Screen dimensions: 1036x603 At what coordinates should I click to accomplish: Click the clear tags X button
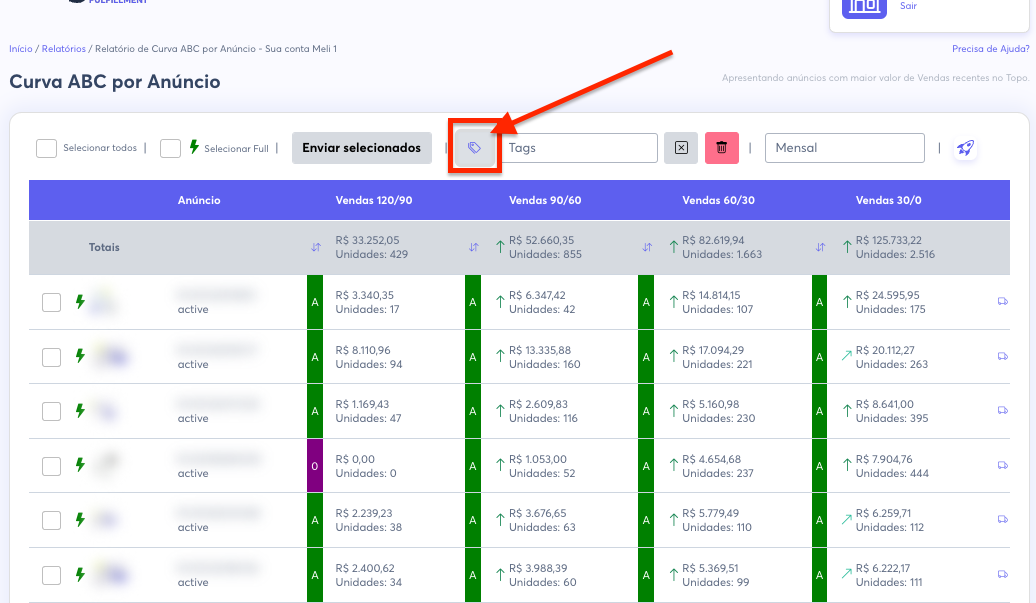click(x=681, y=148)
